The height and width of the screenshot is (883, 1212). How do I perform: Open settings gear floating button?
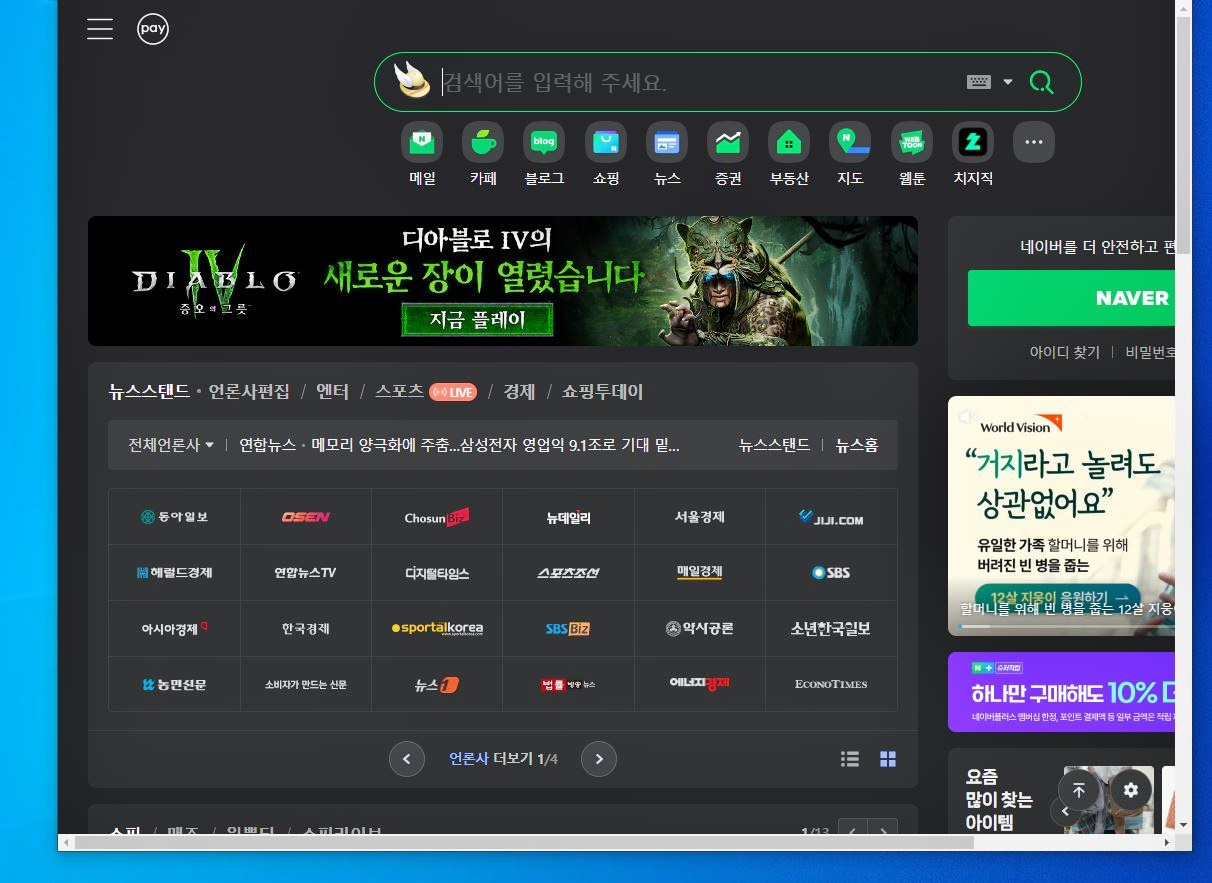click(x=1131, y=790)
